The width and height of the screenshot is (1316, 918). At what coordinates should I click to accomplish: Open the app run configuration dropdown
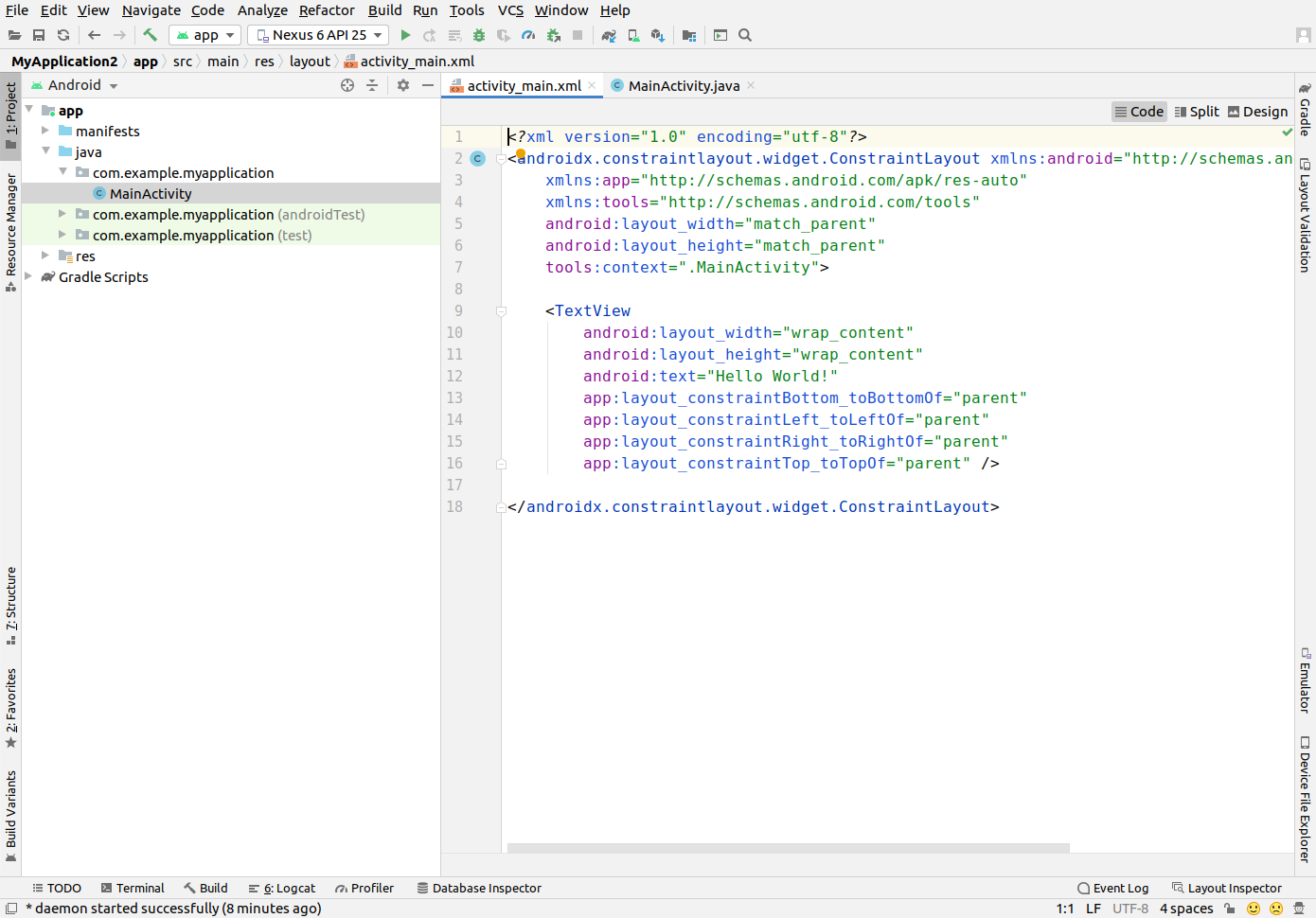coord(205,35)
